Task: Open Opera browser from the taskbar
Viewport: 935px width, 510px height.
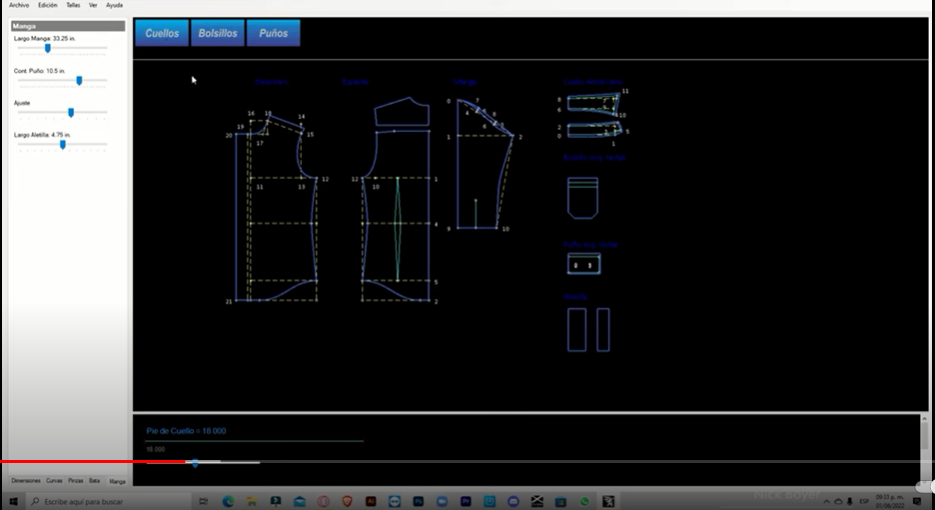Action: click(x=323, y=502)
